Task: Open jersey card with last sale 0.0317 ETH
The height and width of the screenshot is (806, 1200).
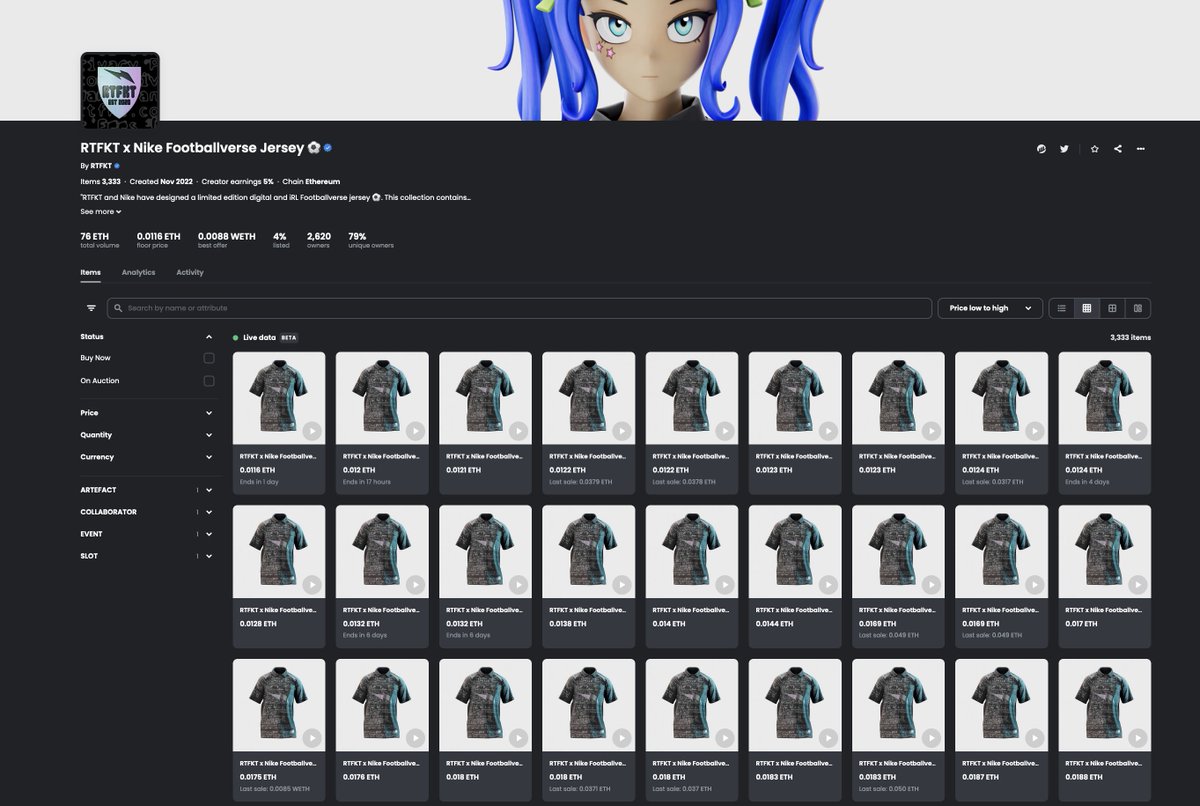Action: click(1001, 422)
